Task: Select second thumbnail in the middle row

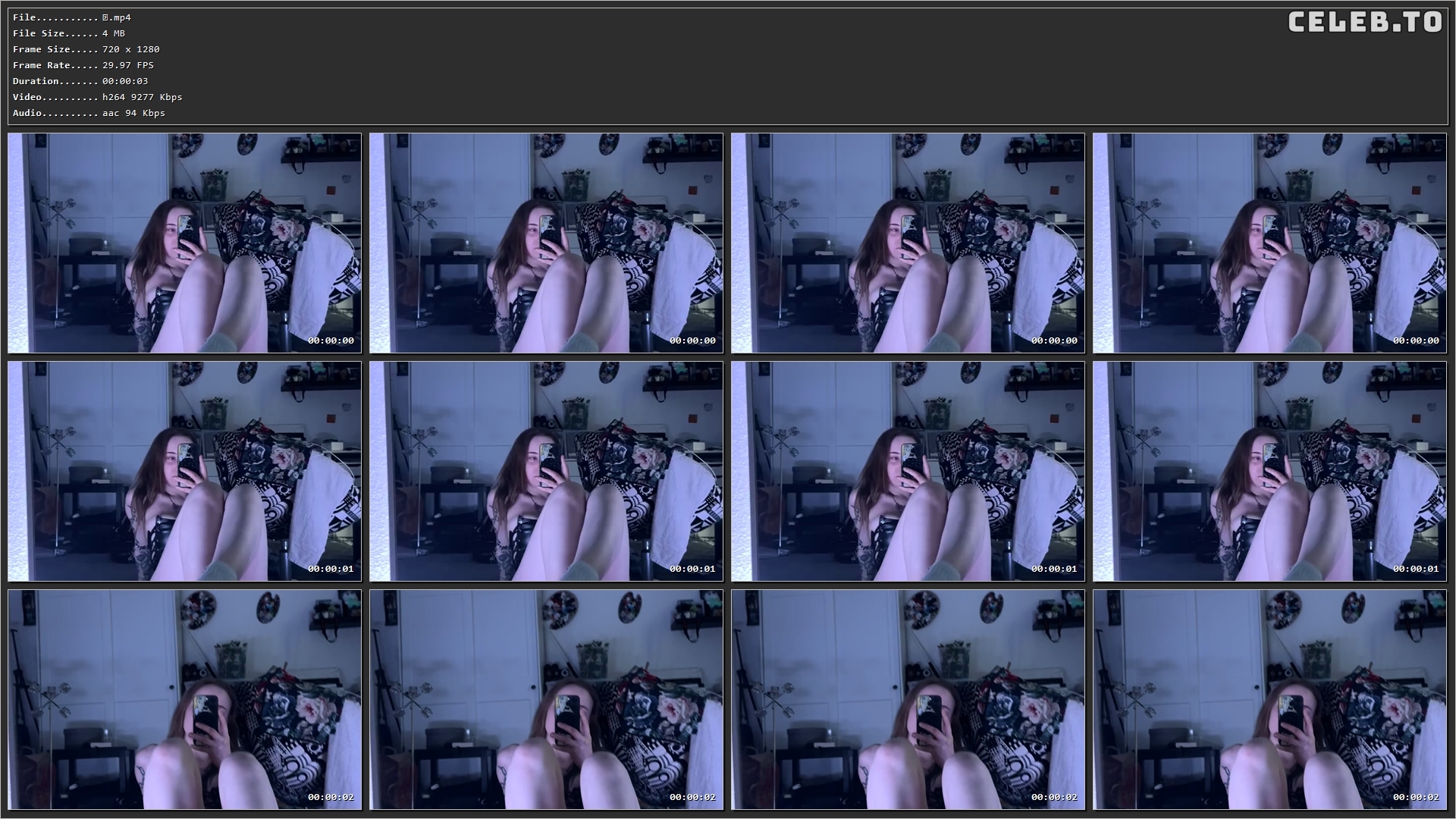Action: click(546, 471)
